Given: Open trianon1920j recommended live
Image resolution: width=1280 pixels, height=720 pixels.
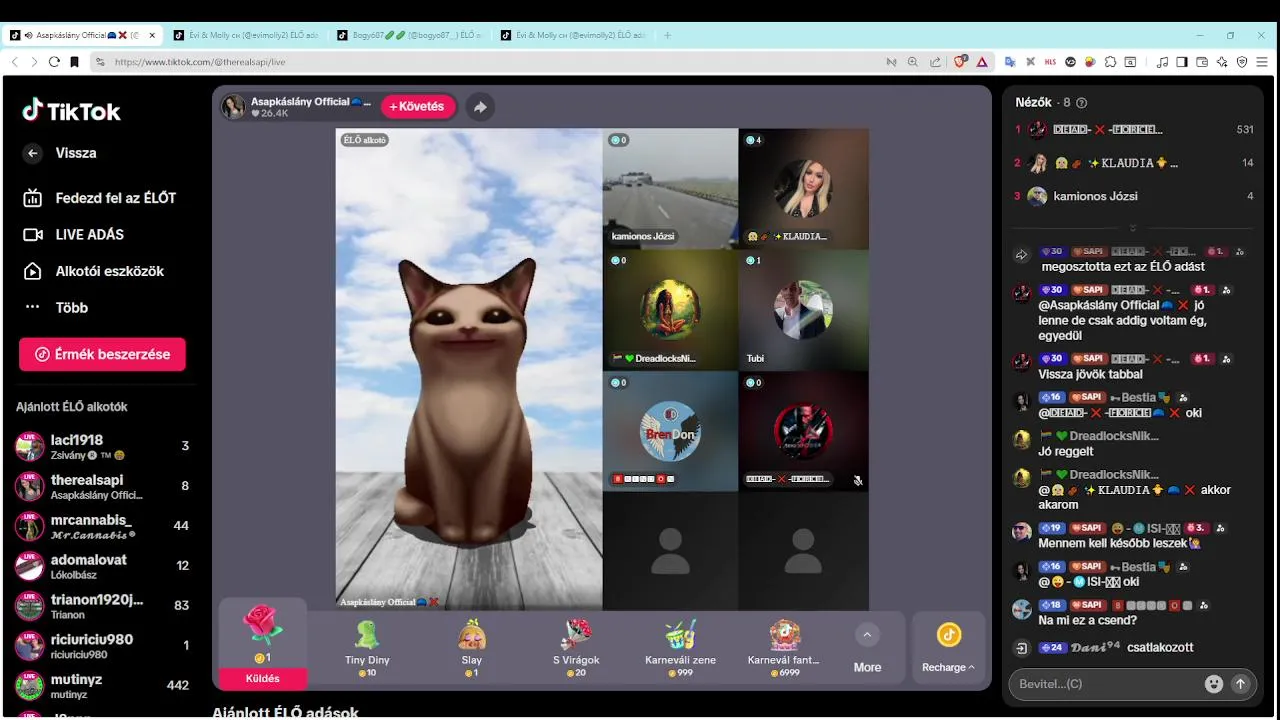Looking at the screenshot, I should (x=102, y=606).
